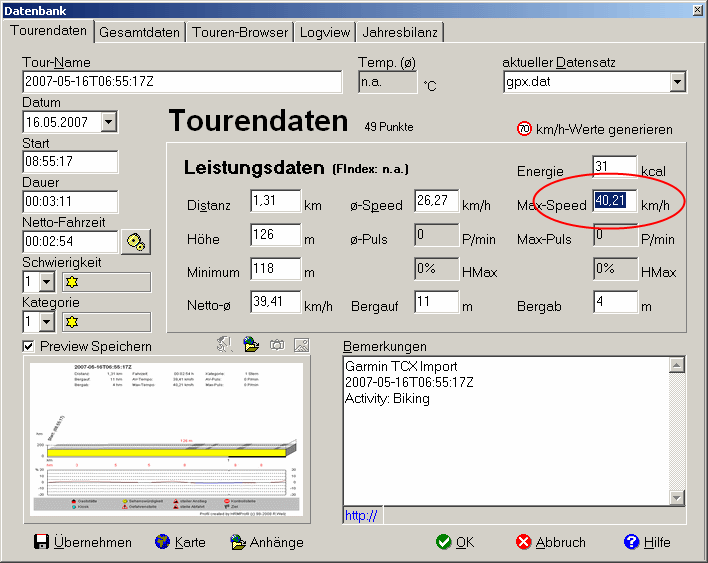Switch to the Gesamtdaten tab
The height and width of the screenshot is (563, 708).
[141, 32]
